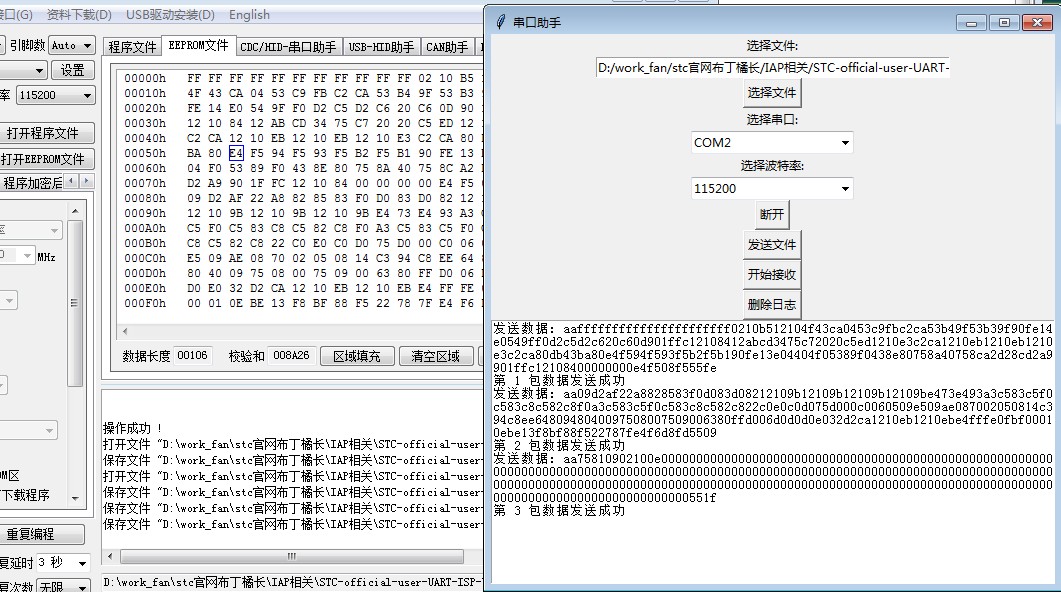Close the 串口助手 window

coord(1037,23)
